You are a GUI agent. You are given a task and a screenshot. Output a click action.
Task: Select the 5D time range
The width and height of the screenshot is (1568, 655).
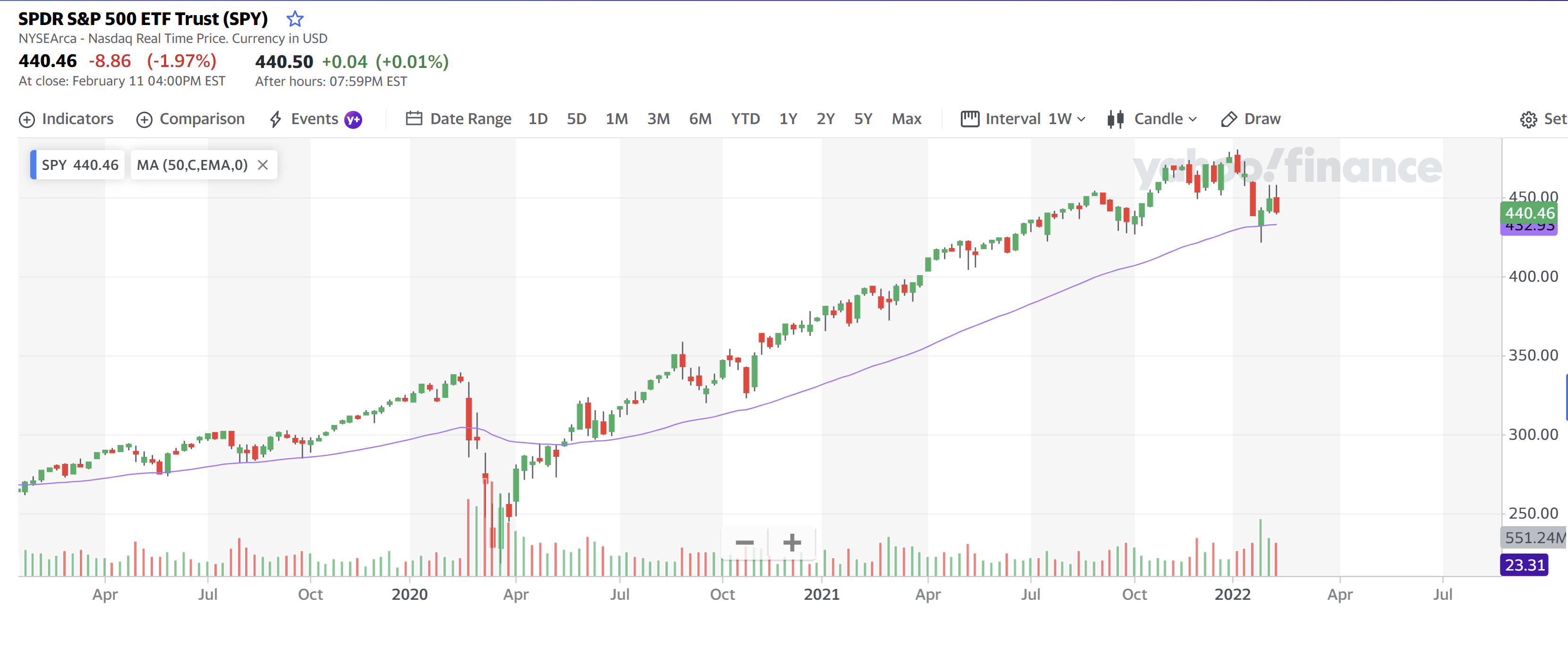coord(576,119)
